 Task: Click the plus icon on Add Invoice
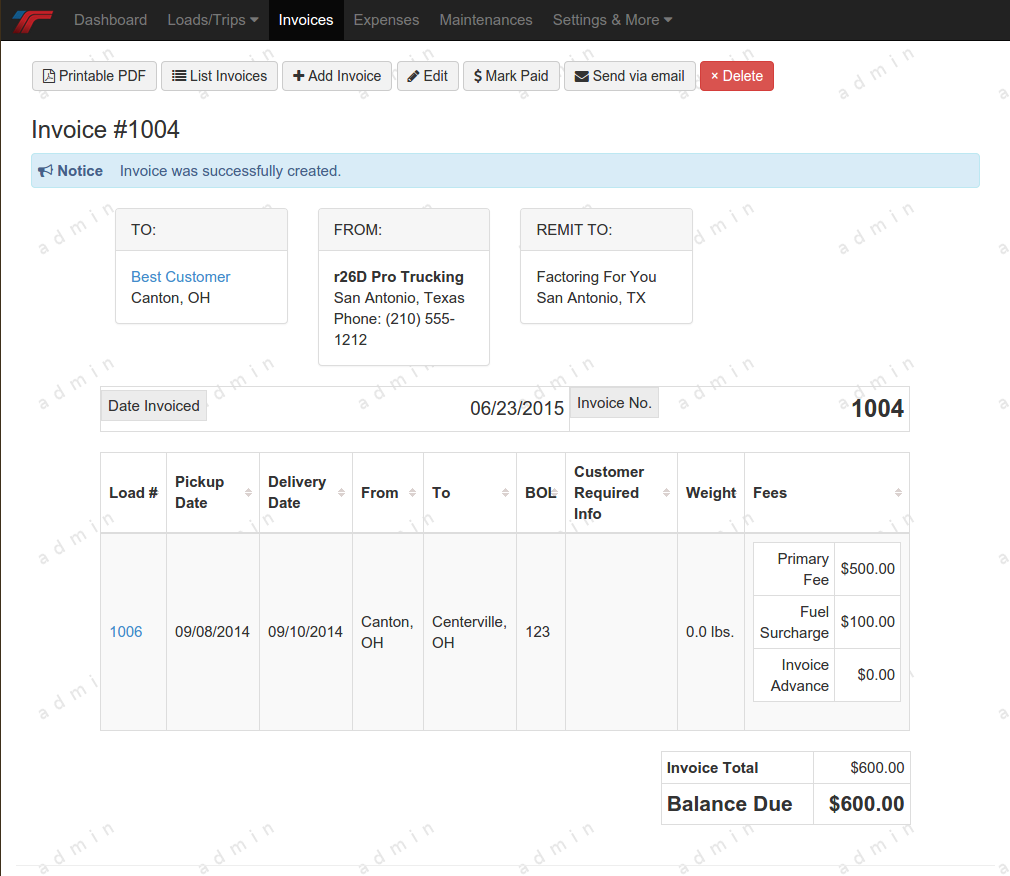pos(298,76)
